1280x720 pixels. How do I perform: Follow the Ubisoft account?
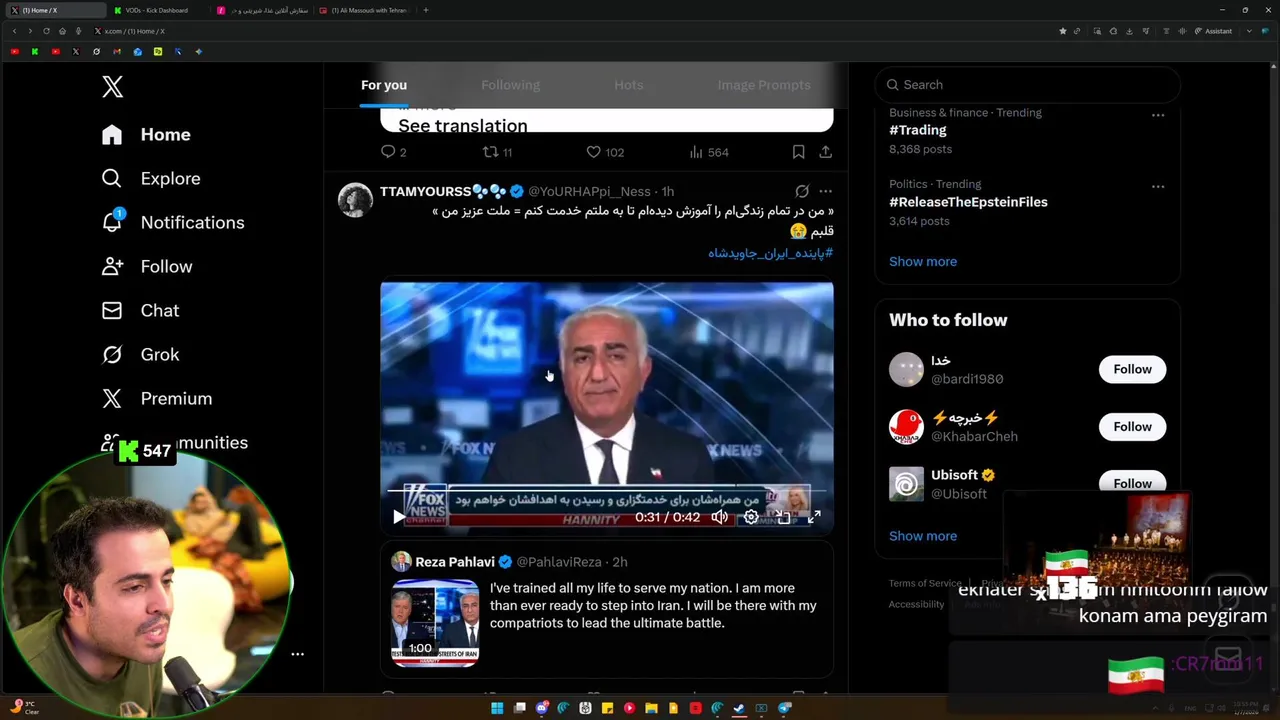tap(1132, 482)
